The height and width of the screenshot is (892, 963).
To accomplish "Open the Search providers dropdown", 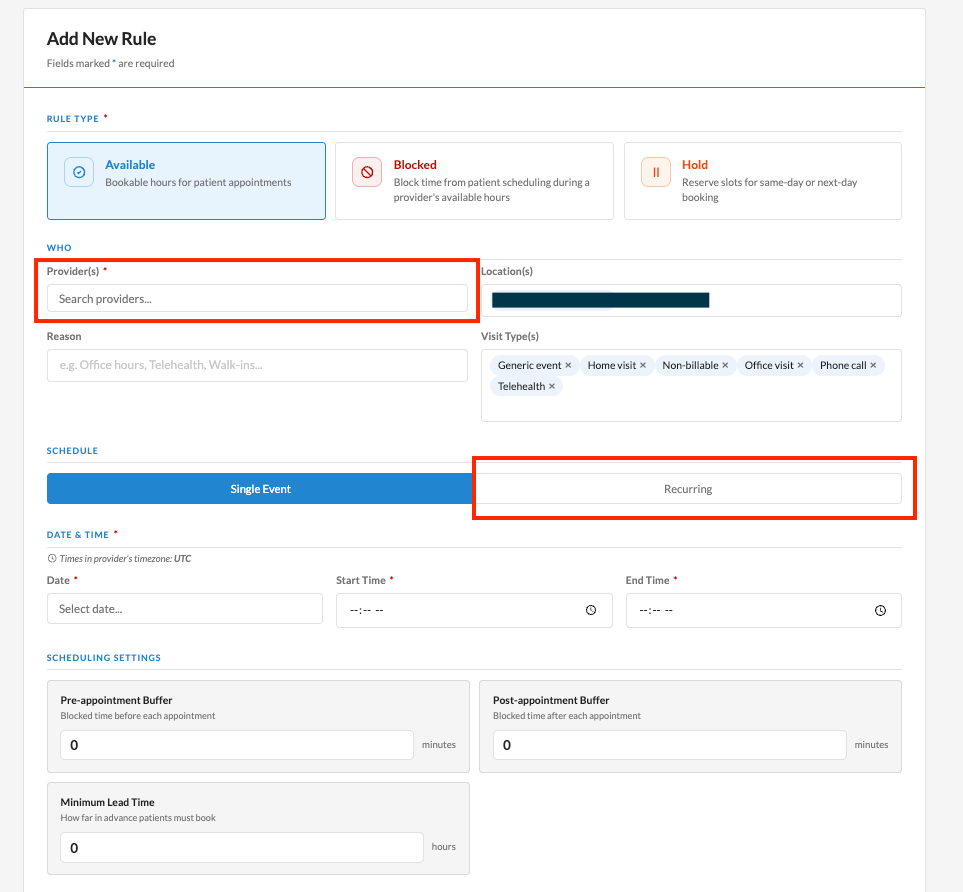I will coord(257,299).
